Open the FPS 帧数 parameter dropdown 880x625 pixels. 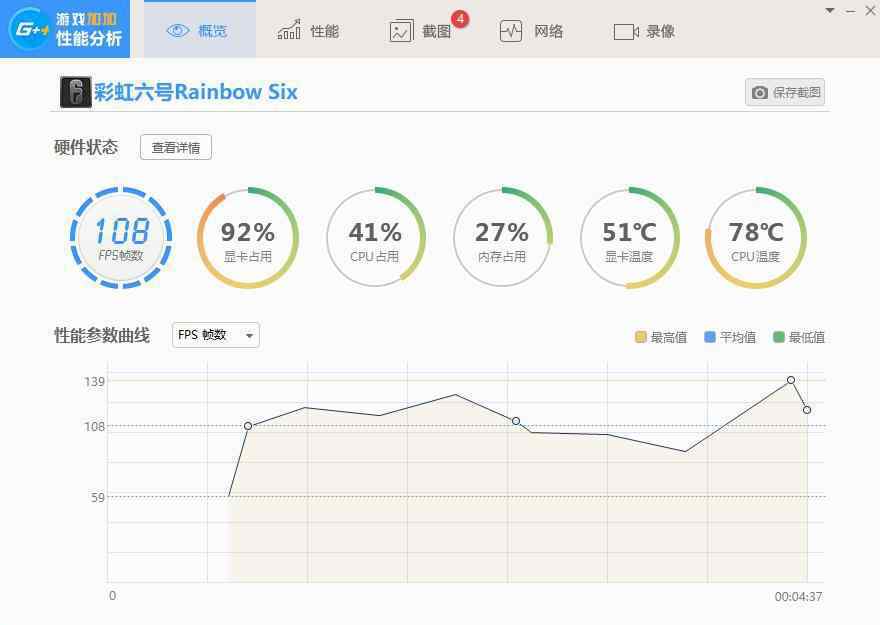(216, 335)
